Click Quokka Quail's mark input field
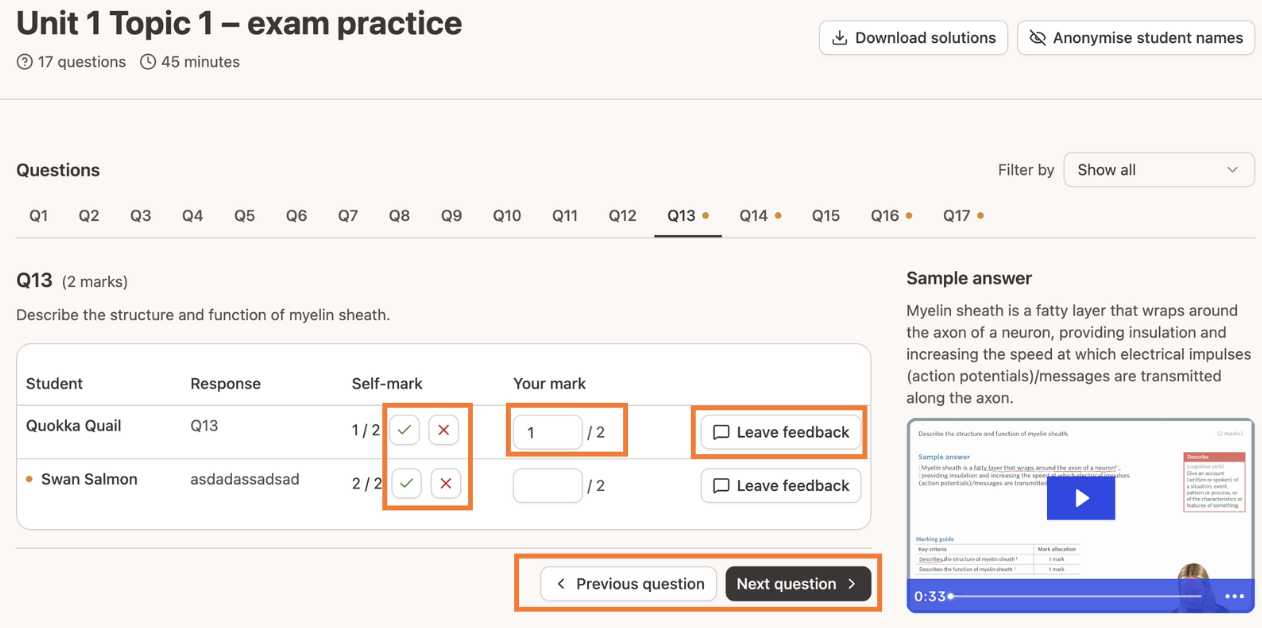 point(547,432)
